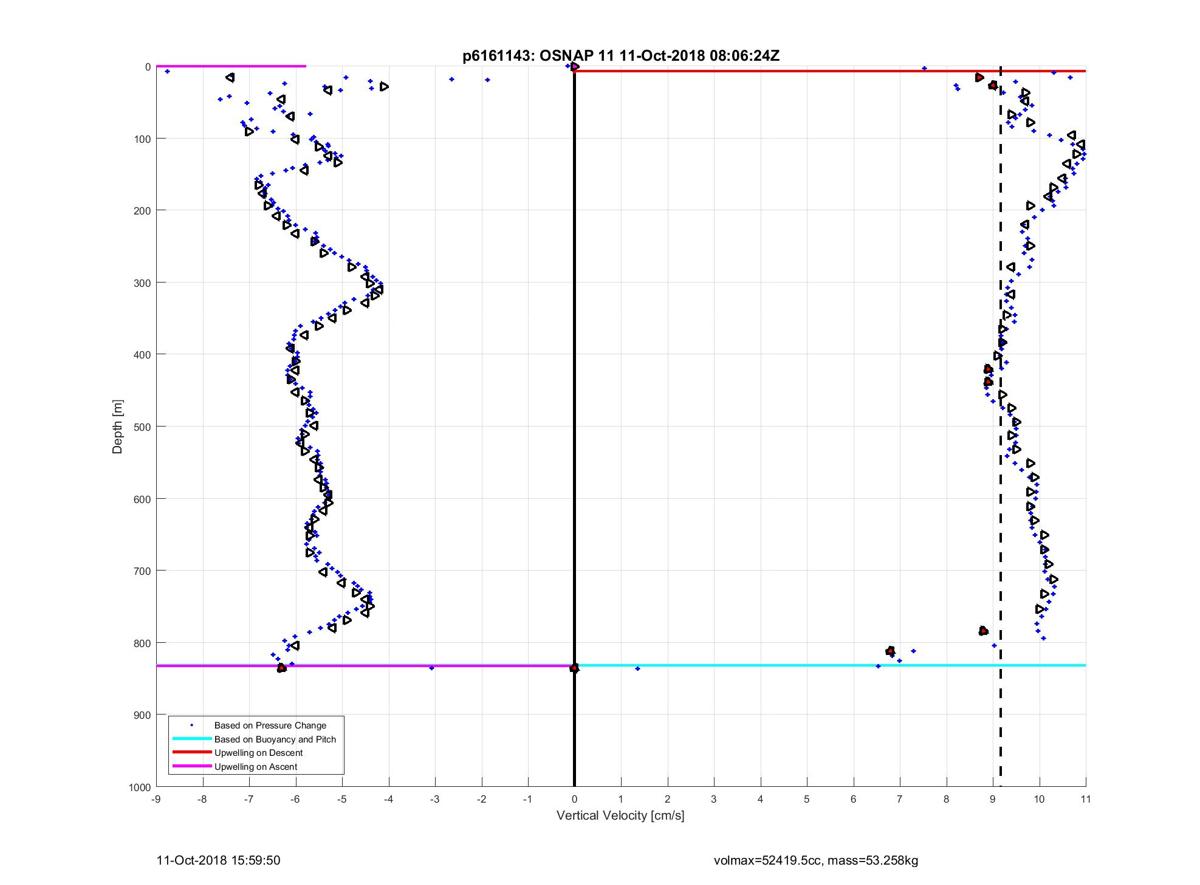Click the red marker at zero velocity near 835 m
Image resolution: width=1200 pixels, height=885 pixels.
click(574, 668)
